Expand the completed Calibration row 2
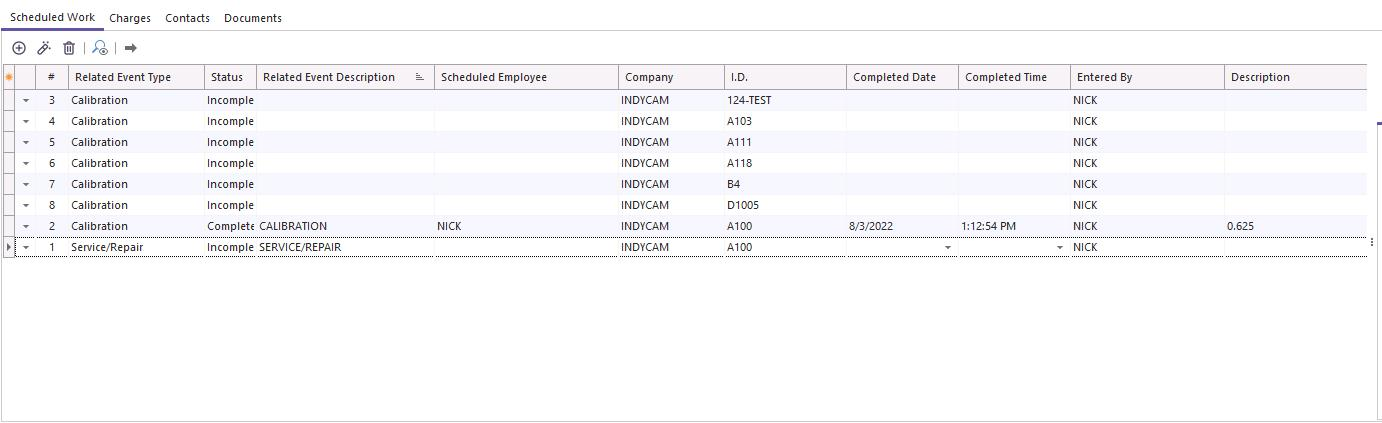This screenshot has width=1382, height=423. pos(26,227)
